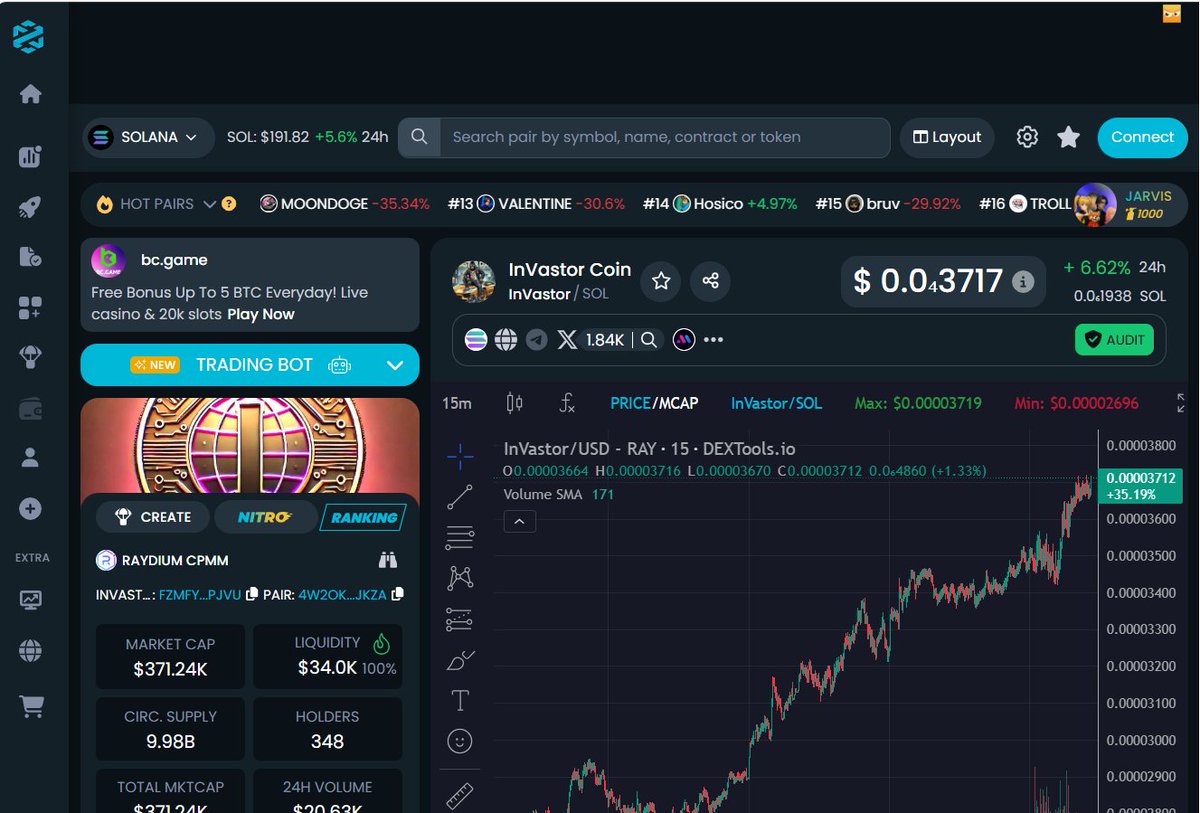Select the emoji icons tool
The width and height of the screenshot is (1200, 813).
click(460, 741)
